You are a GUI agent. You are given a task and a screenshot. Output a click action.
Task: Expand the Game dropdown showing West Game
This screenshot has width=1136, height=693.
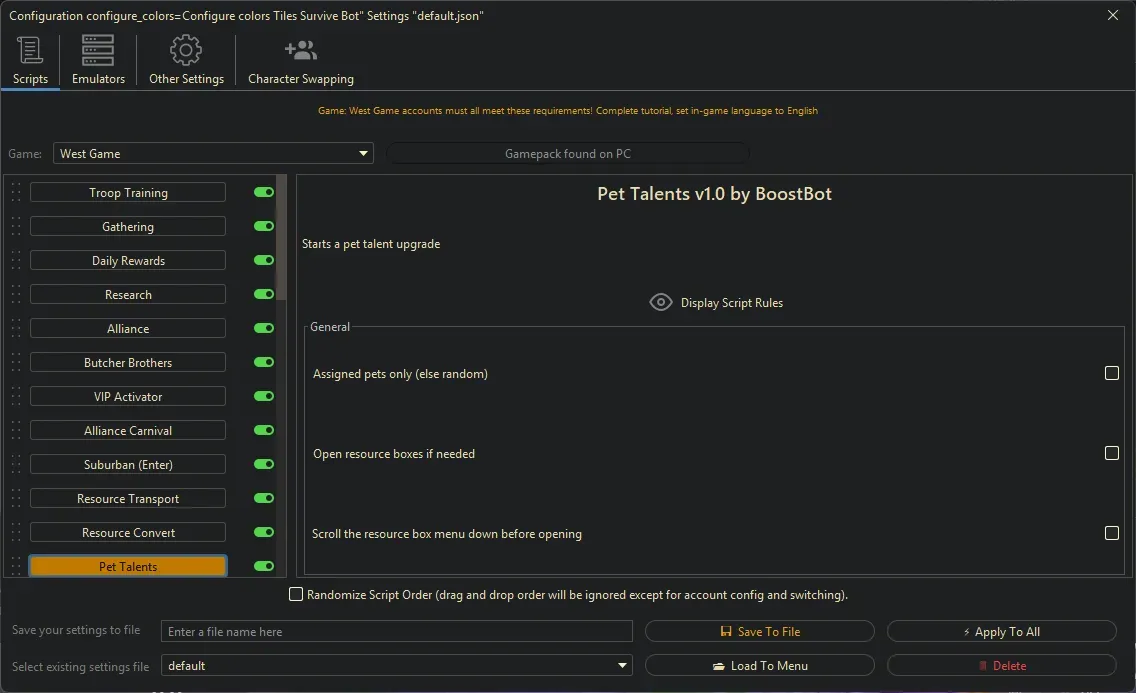(x=213, y=154)
